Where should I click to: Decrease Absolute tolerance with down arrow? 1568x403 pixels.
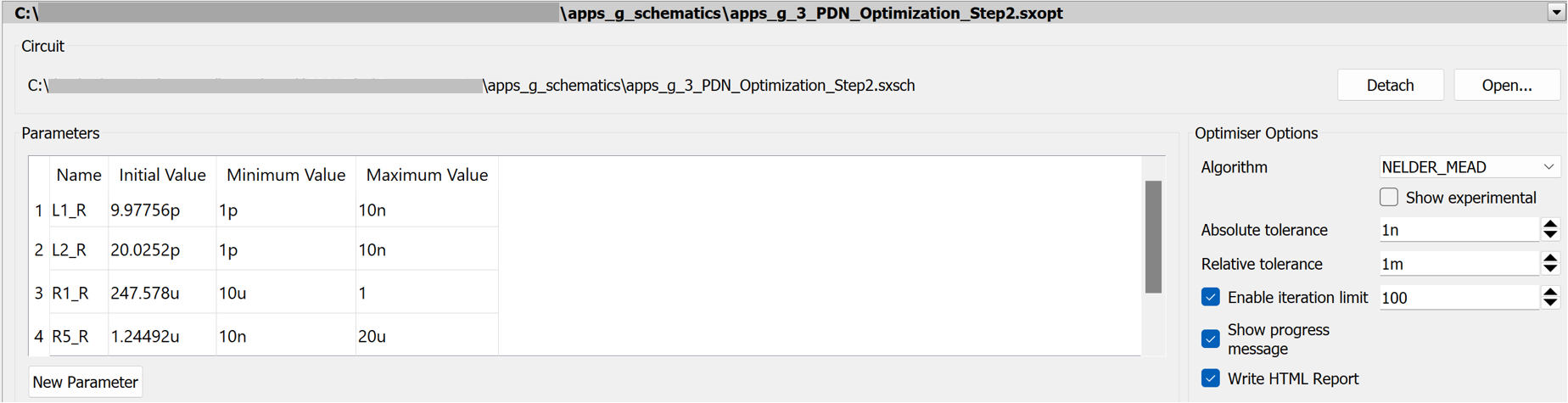(x=1550, y=235)
